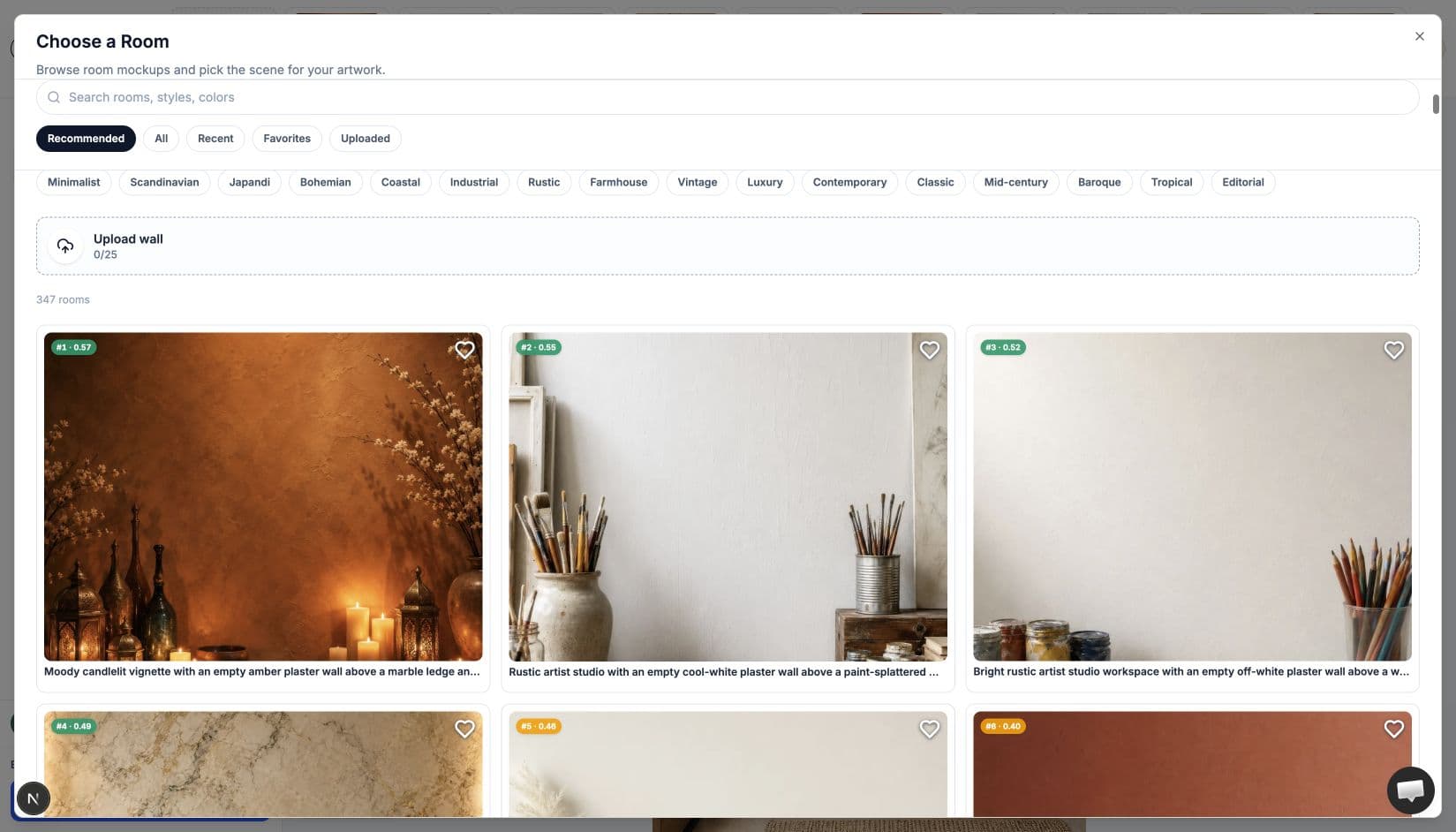1456x832 pixels.
Task: Filter by Industrial style
Action: click(x=474, y=183)
